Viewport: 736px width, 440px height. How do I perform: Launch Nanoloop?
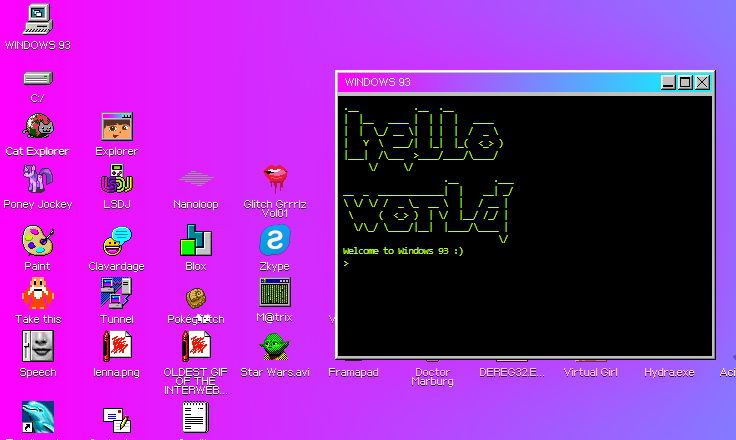click(196, 178)
